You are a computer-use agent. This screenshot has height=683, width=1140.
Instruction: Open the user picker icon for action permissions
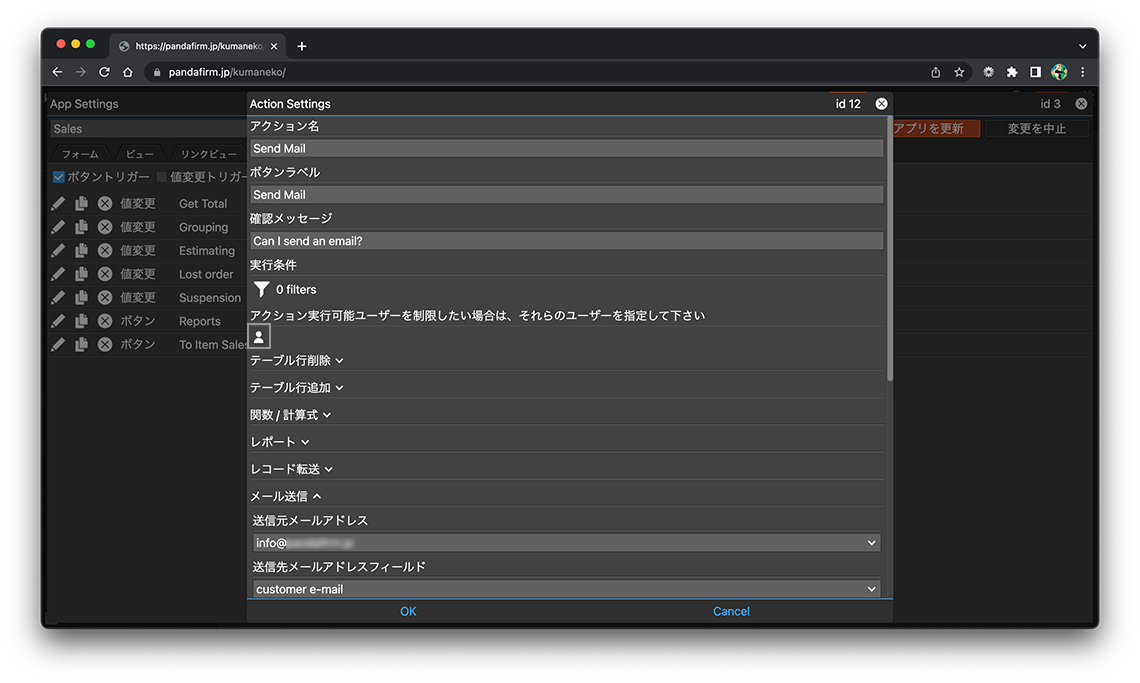pos(259,337)
